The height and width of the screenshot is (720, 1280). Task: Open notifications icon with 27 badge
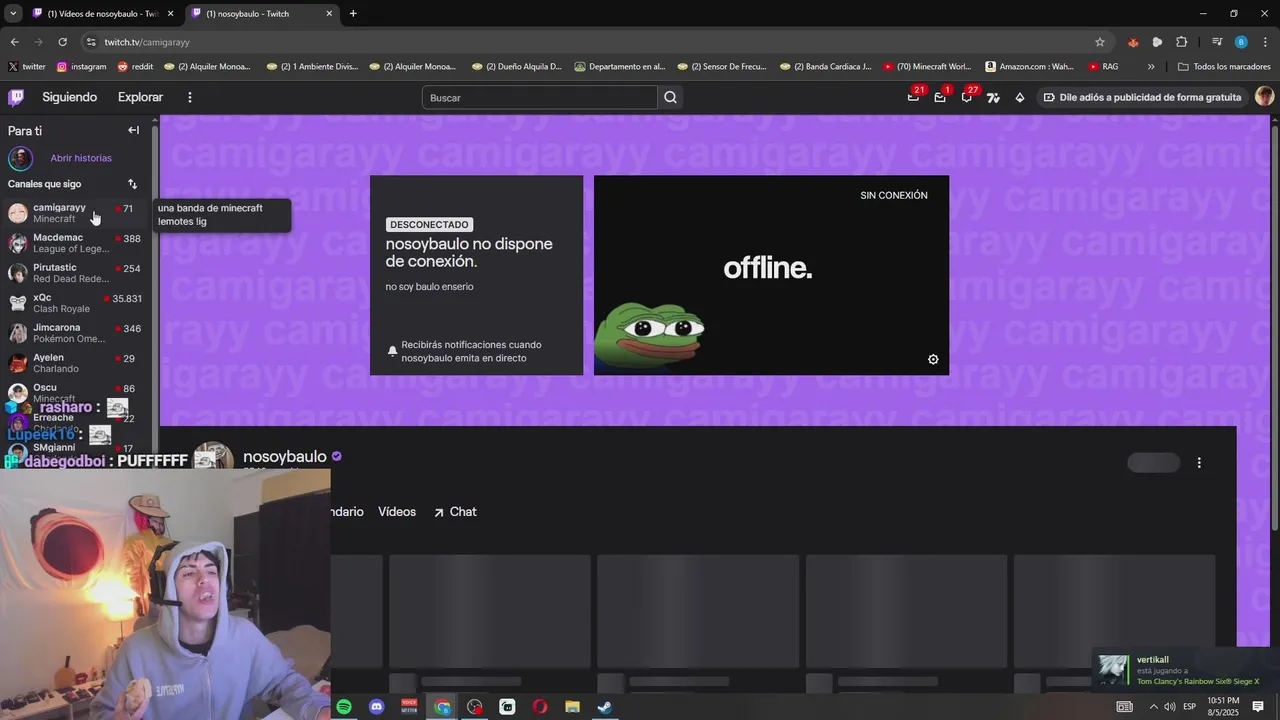click(x=966, y=97)
